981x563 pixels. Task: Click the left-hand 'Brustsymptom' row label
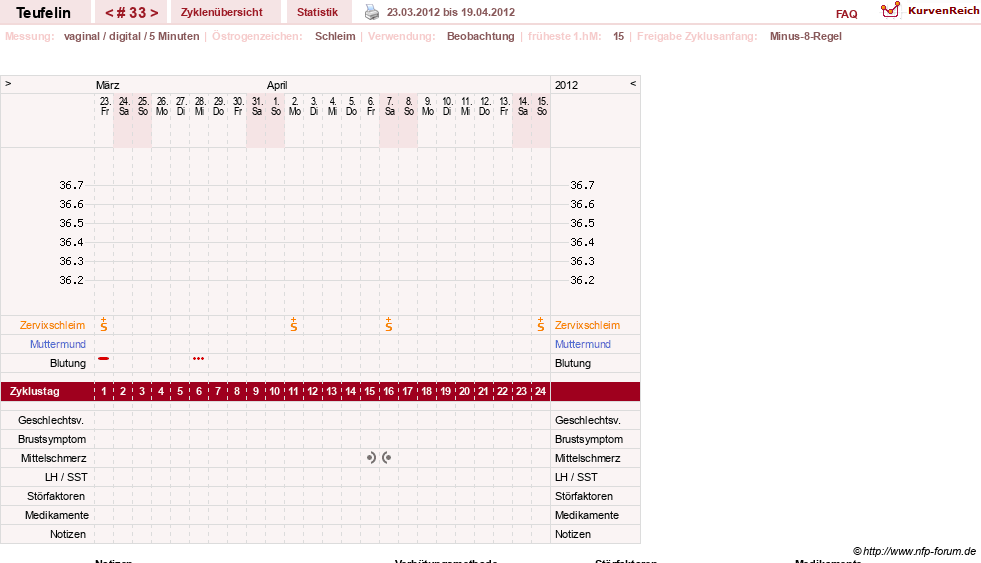click(52, 439)
